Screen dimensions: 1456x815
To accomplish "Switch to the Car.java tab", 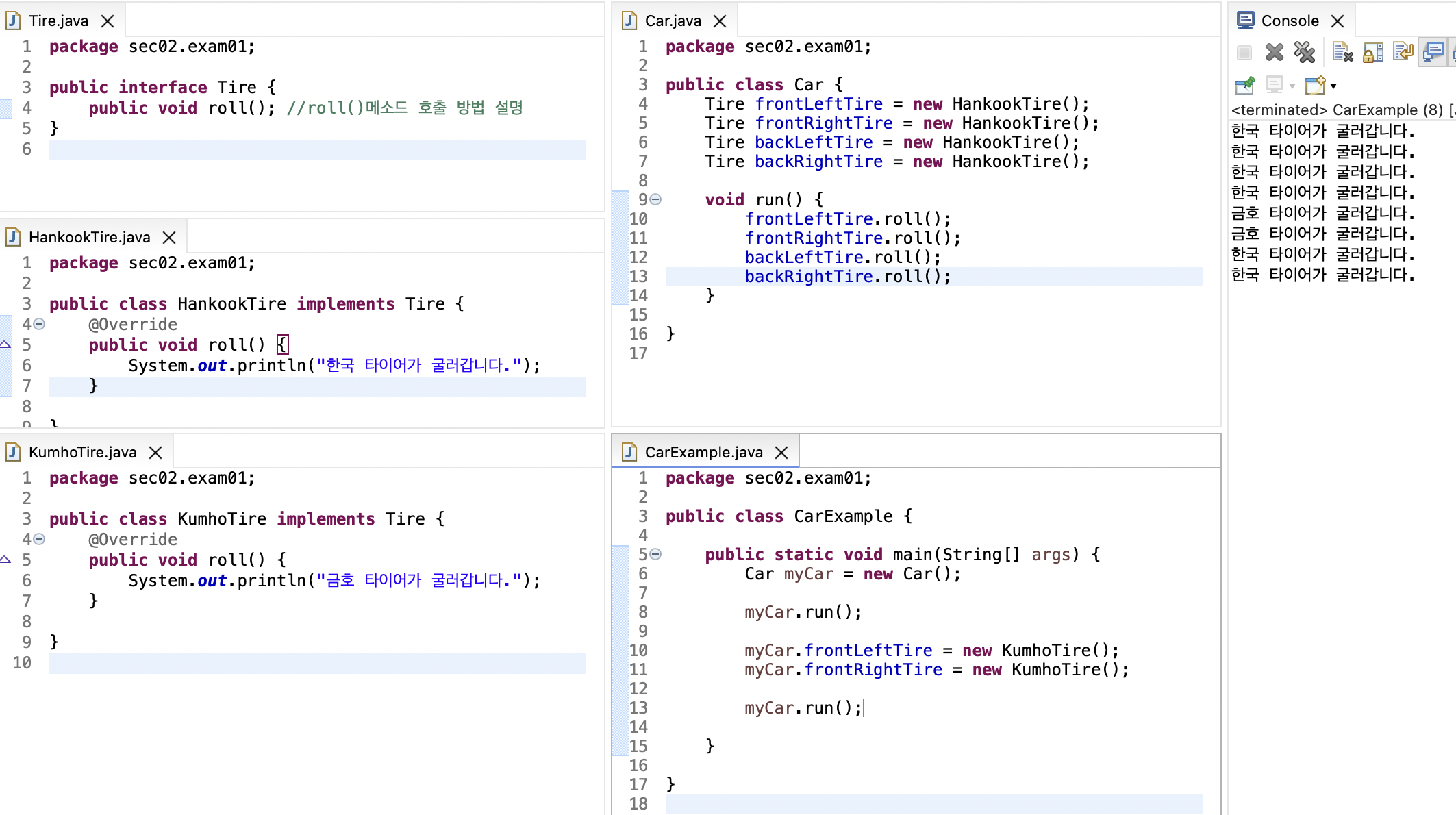I will [x=673, y=21].
